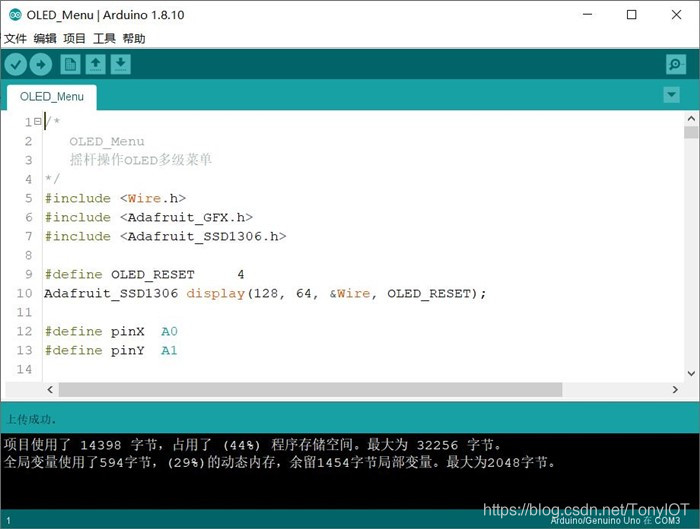
Task: Click '#define OLED_RESET' on line 9
Action: 119,274
